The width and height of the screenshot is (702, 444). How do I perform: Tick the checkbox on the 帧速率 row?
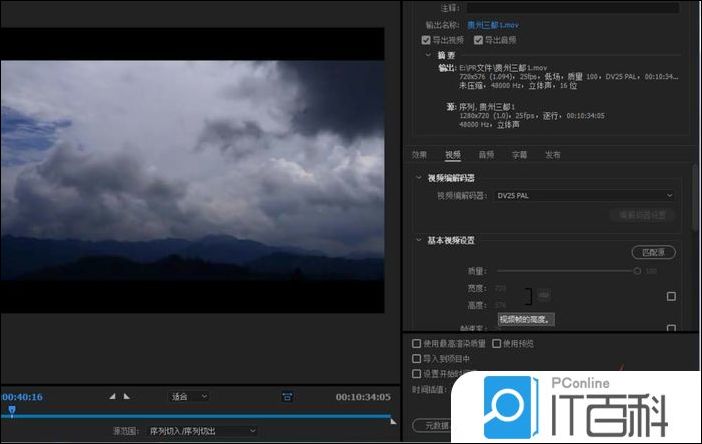click(x=671, y=328)
